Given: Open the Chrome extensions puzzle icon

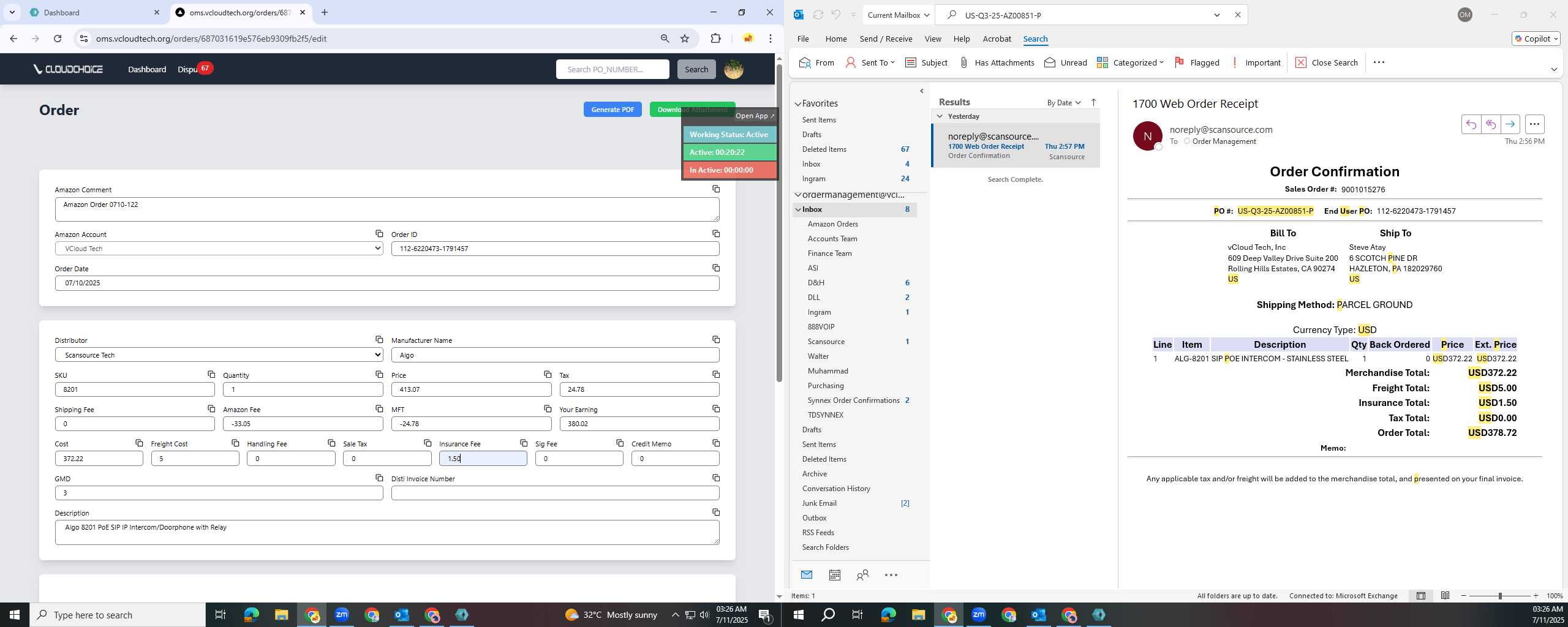Looking at the screenshot, I should pos(715,39).
